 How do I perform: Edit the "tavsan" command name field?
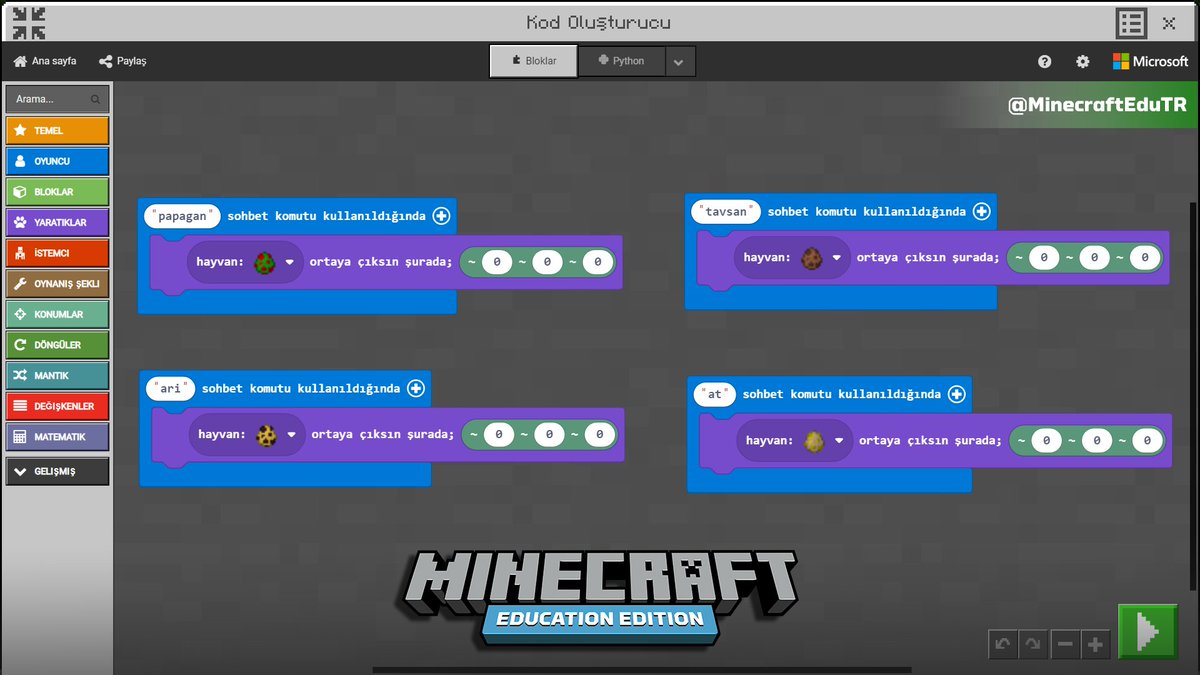click(x=727, y=211)
